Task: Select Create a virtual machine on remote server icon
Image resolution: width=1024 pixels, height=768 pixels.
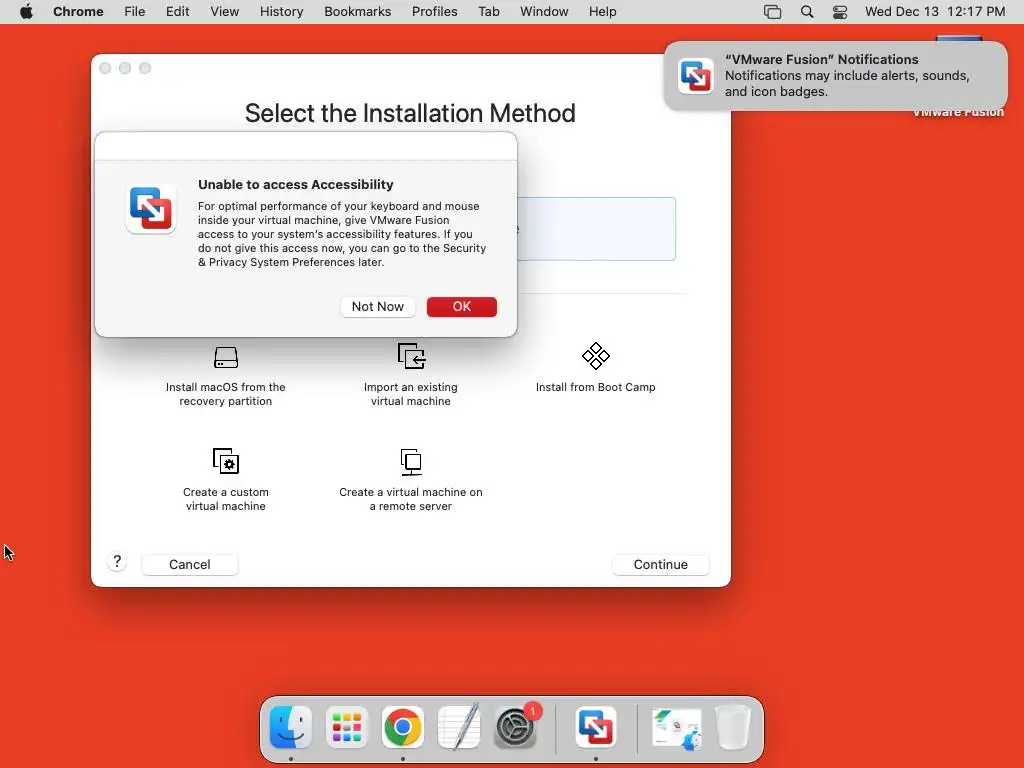Action: (411, 462)
